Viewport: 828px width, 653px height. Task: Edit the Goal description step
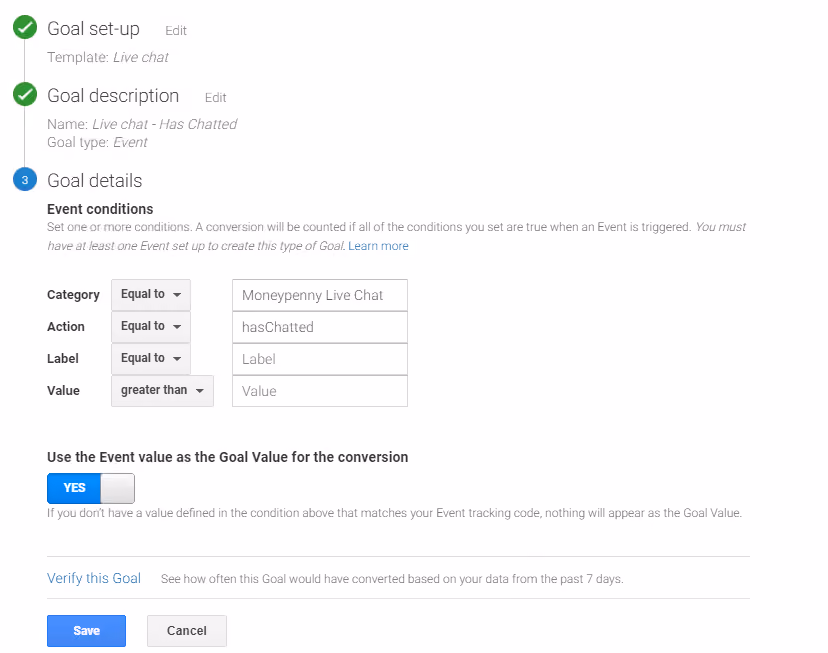click(x=215, y=98)
